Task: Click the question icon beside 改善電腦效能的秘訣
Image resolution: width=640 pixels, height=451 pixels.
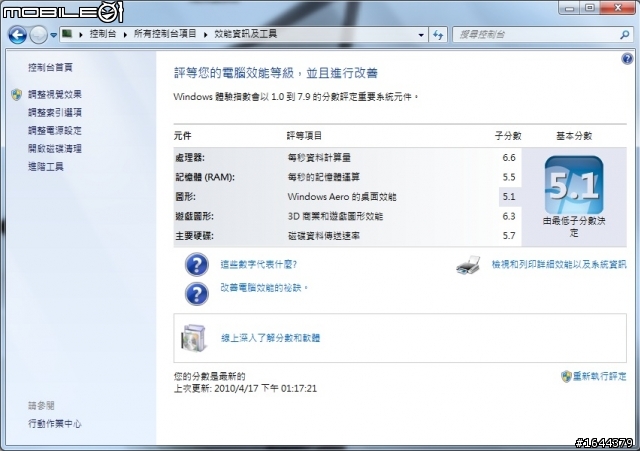Action: [x=197, y=293]
